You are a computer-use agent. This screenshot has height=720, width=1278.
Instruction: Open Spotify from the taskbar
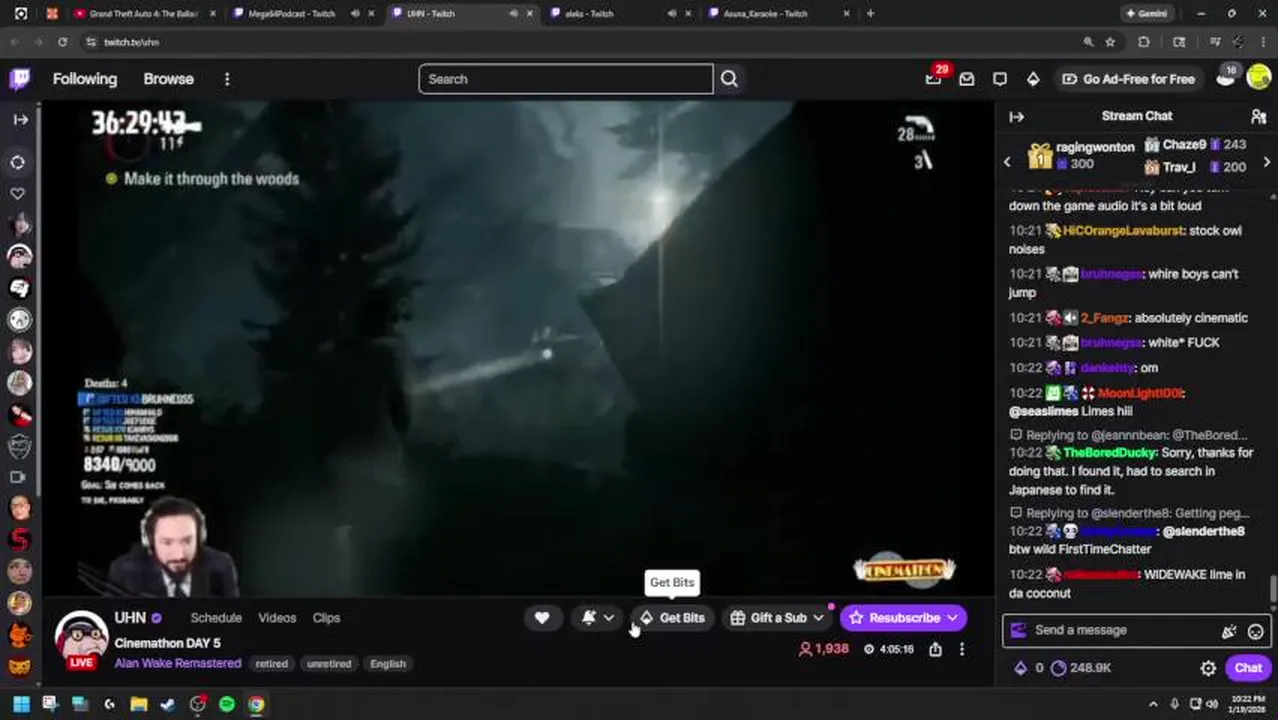tap(227, 704)
